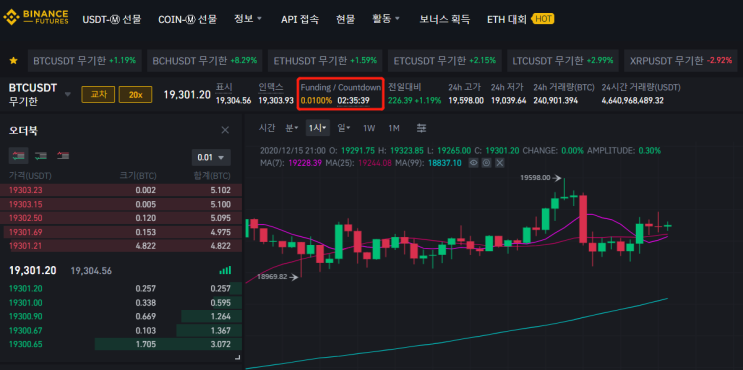Click bid price 19300.90 row
Screen dimensions: 743x370
[x=121, y=316]
